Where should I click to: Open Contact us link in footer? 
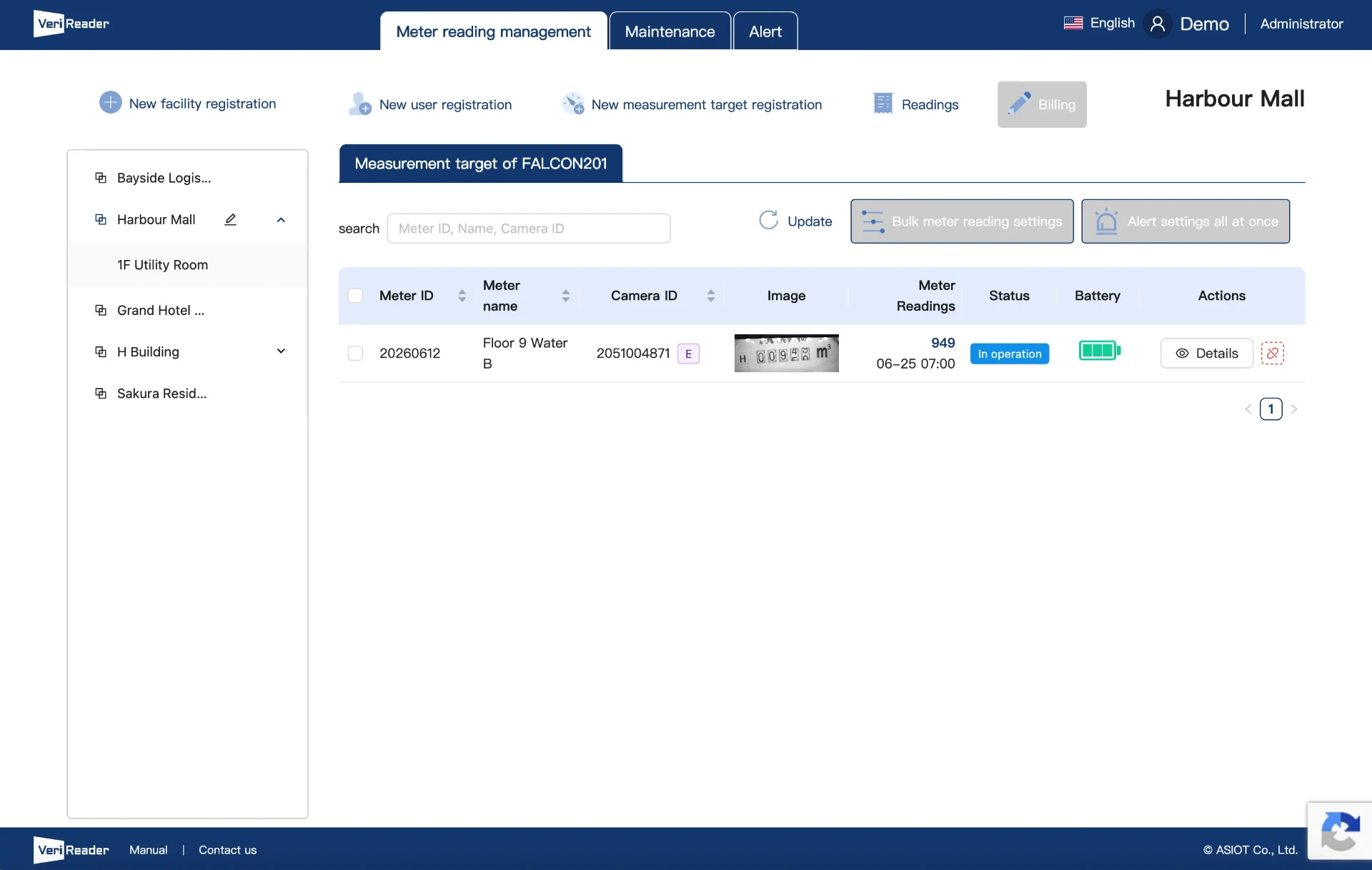click(227, 850)
